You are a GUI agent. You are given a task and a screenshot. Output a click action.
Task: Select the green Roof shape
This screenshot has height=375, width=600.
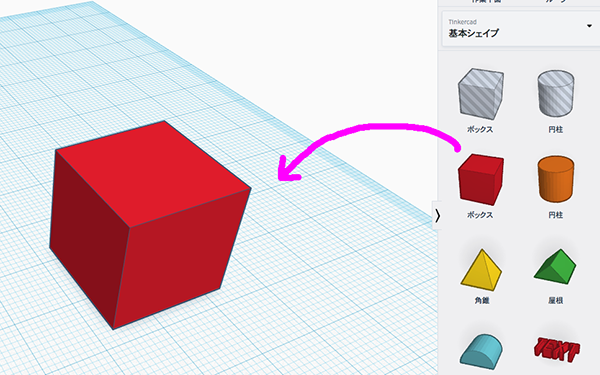click(555, 266)
